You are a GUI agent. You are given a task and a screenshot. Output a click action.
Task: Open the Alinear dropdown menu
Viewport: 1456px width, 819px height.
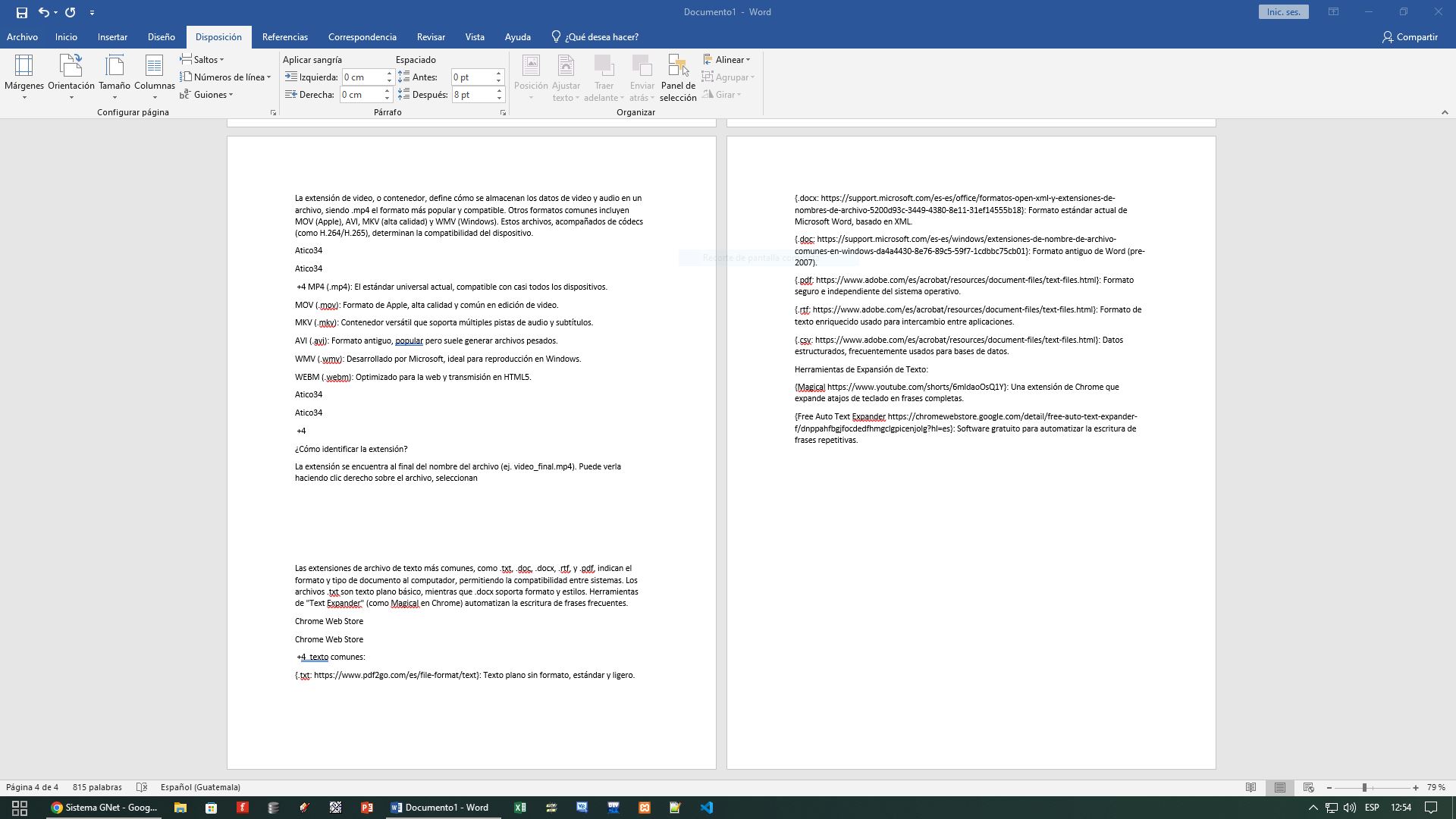point(726,59)
